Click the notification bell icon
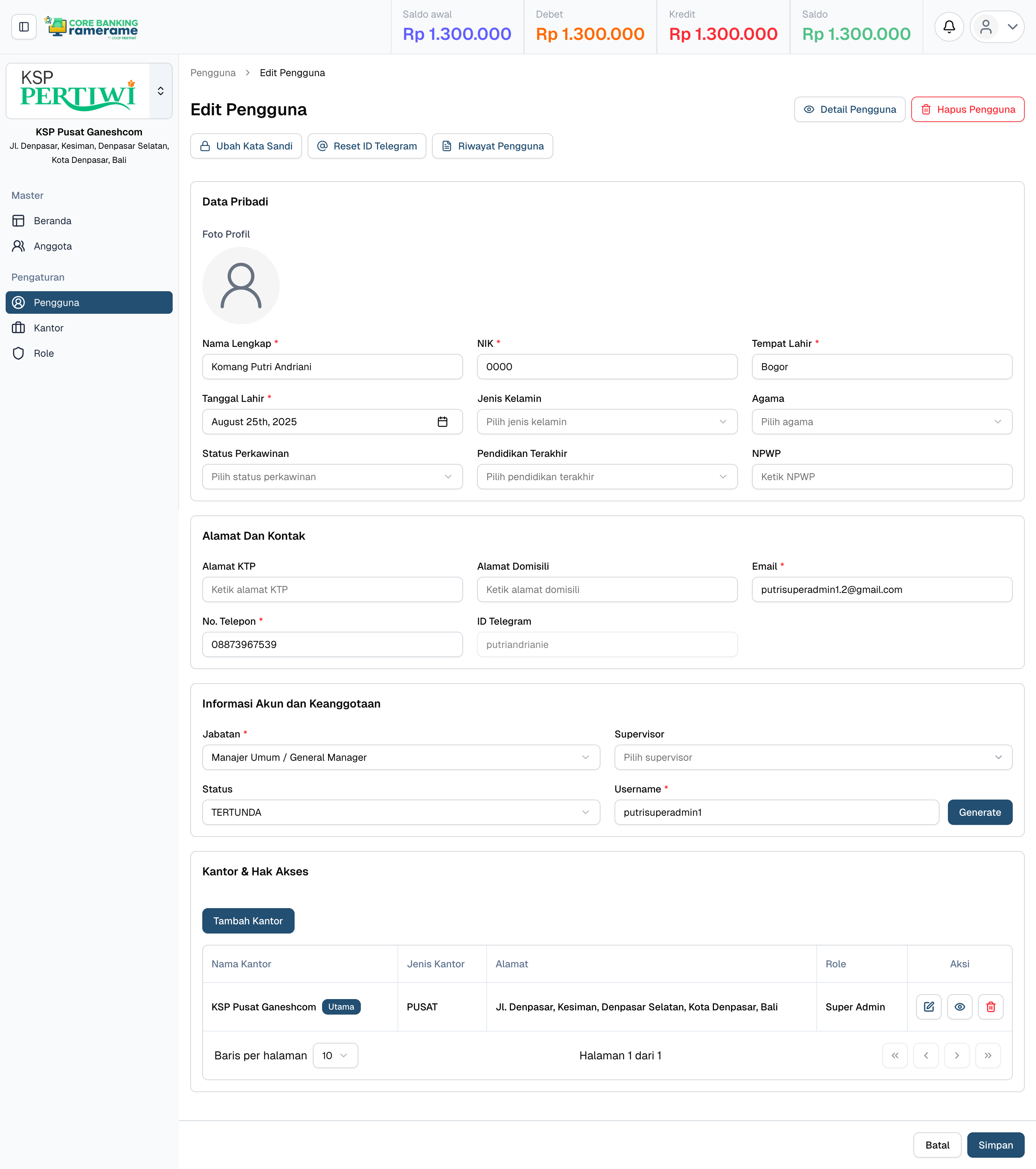This screenshot has height=1169, width=1036. tap(949, 26)
